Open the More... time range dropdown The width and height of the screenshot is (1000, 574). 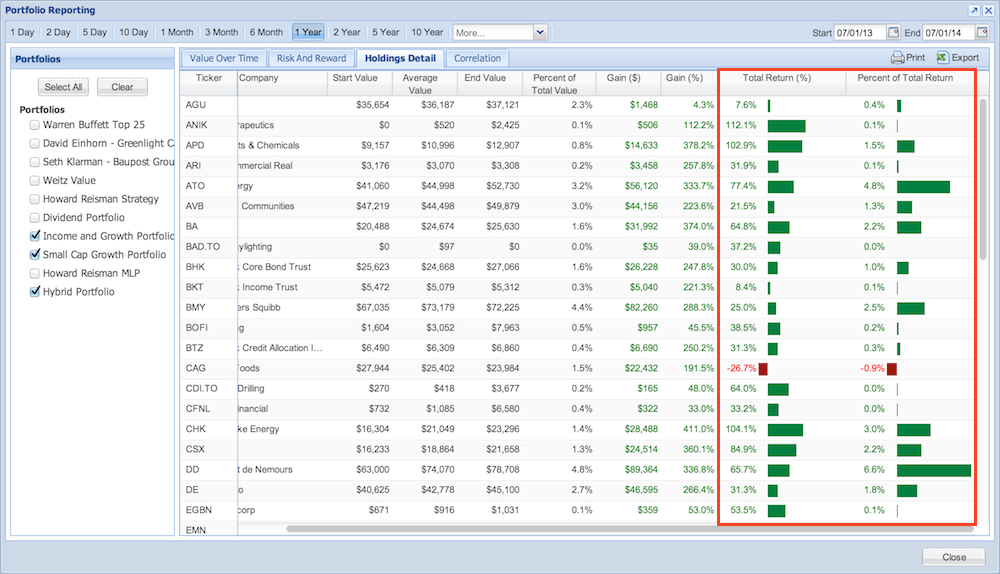540,32
